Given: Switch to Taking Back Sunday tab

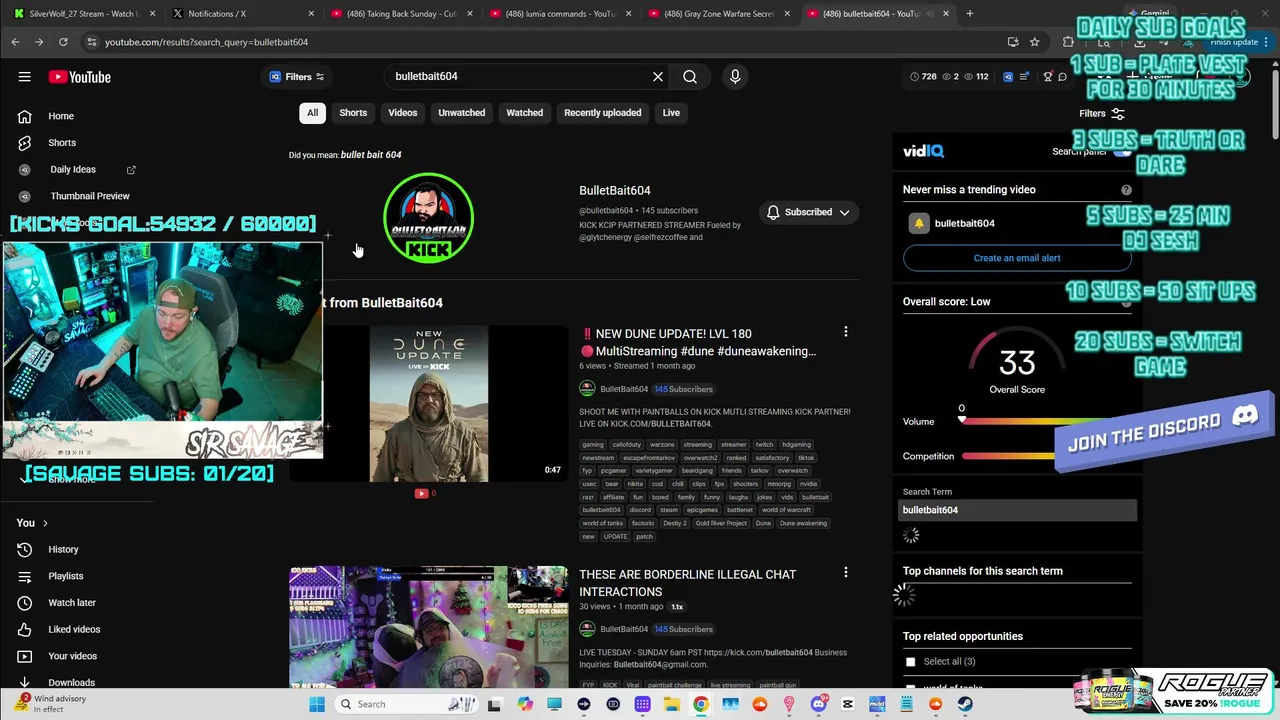Looking at the screenshot, I should pyautogui.click(x=401, y=14).
